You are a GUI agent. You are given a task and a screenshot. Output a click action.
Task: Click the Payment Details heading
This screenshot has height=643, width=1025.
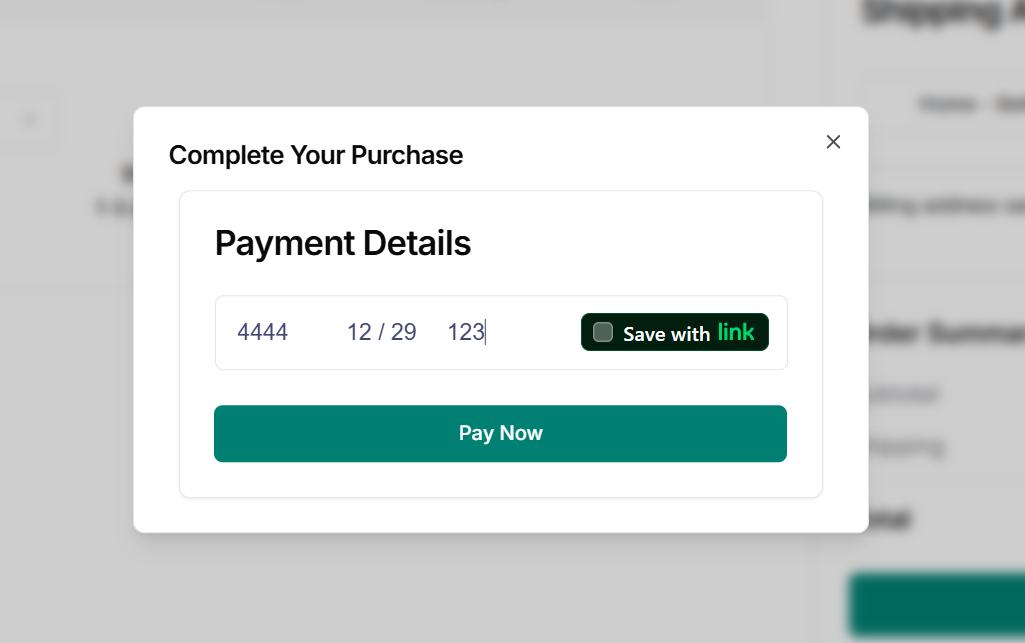[343, 243]
